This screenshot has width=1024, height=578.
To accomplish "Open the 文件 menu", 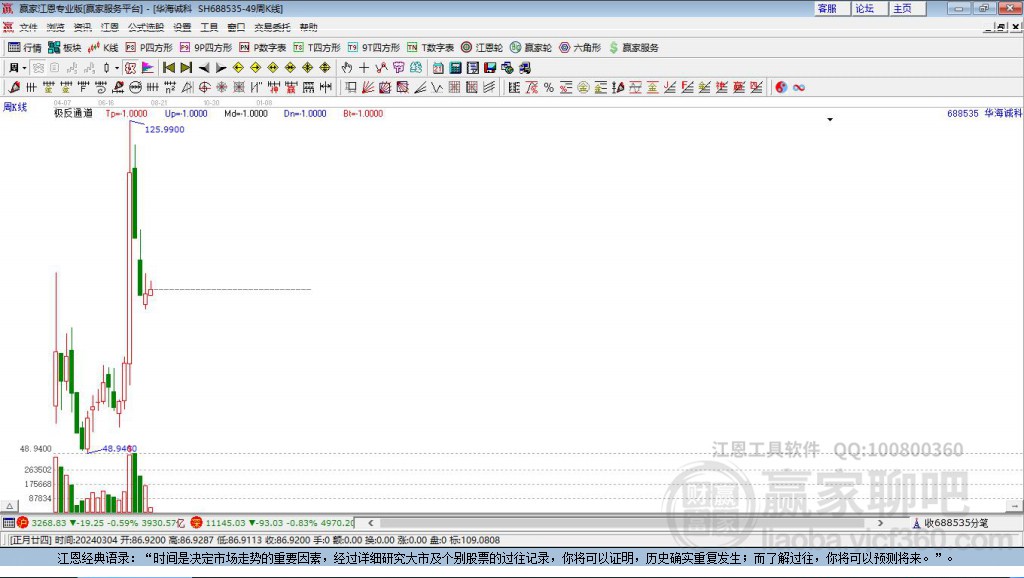I will point(28,27).
